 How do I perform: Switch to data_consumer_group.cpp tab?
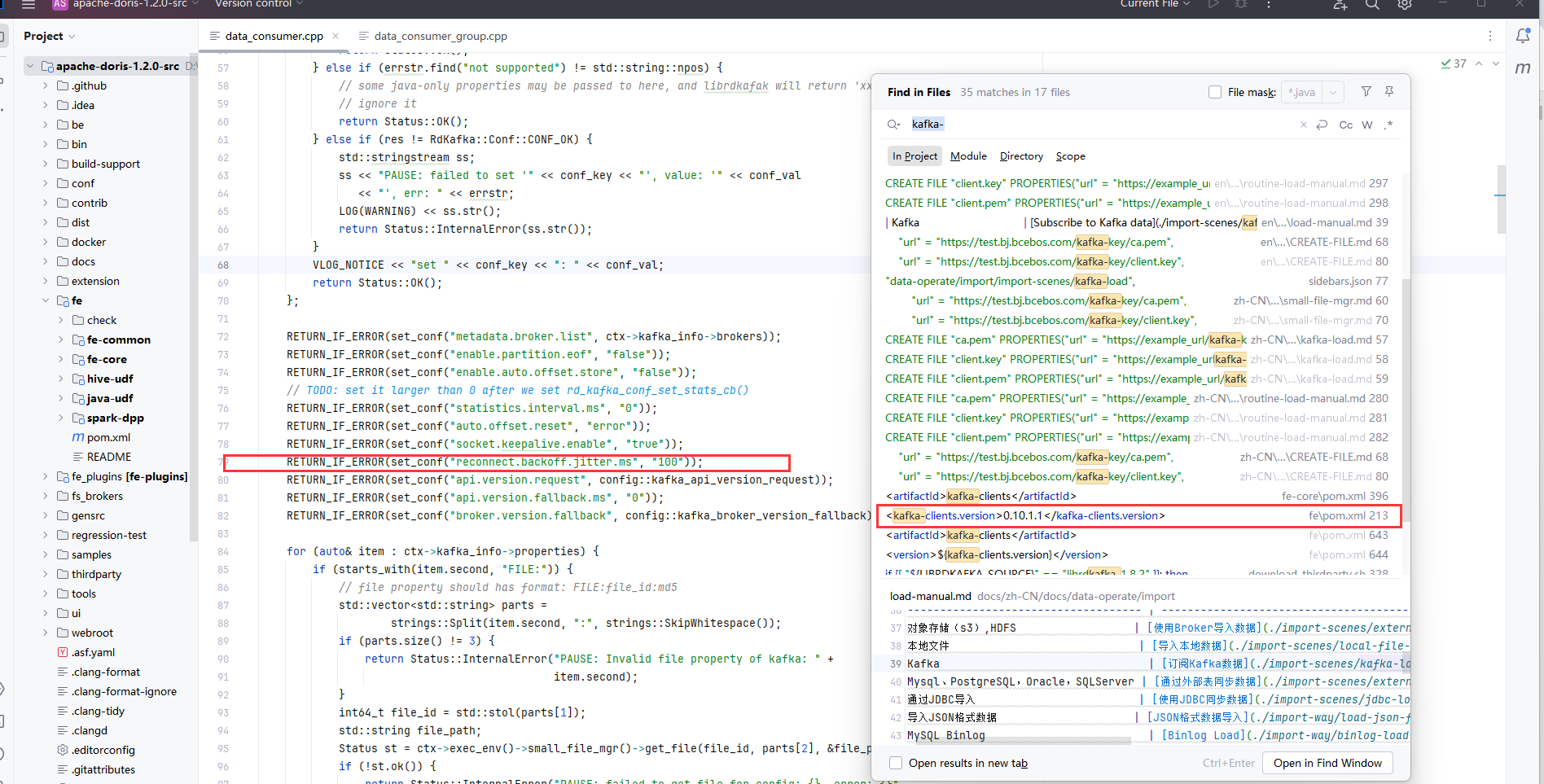click(433, 36)
